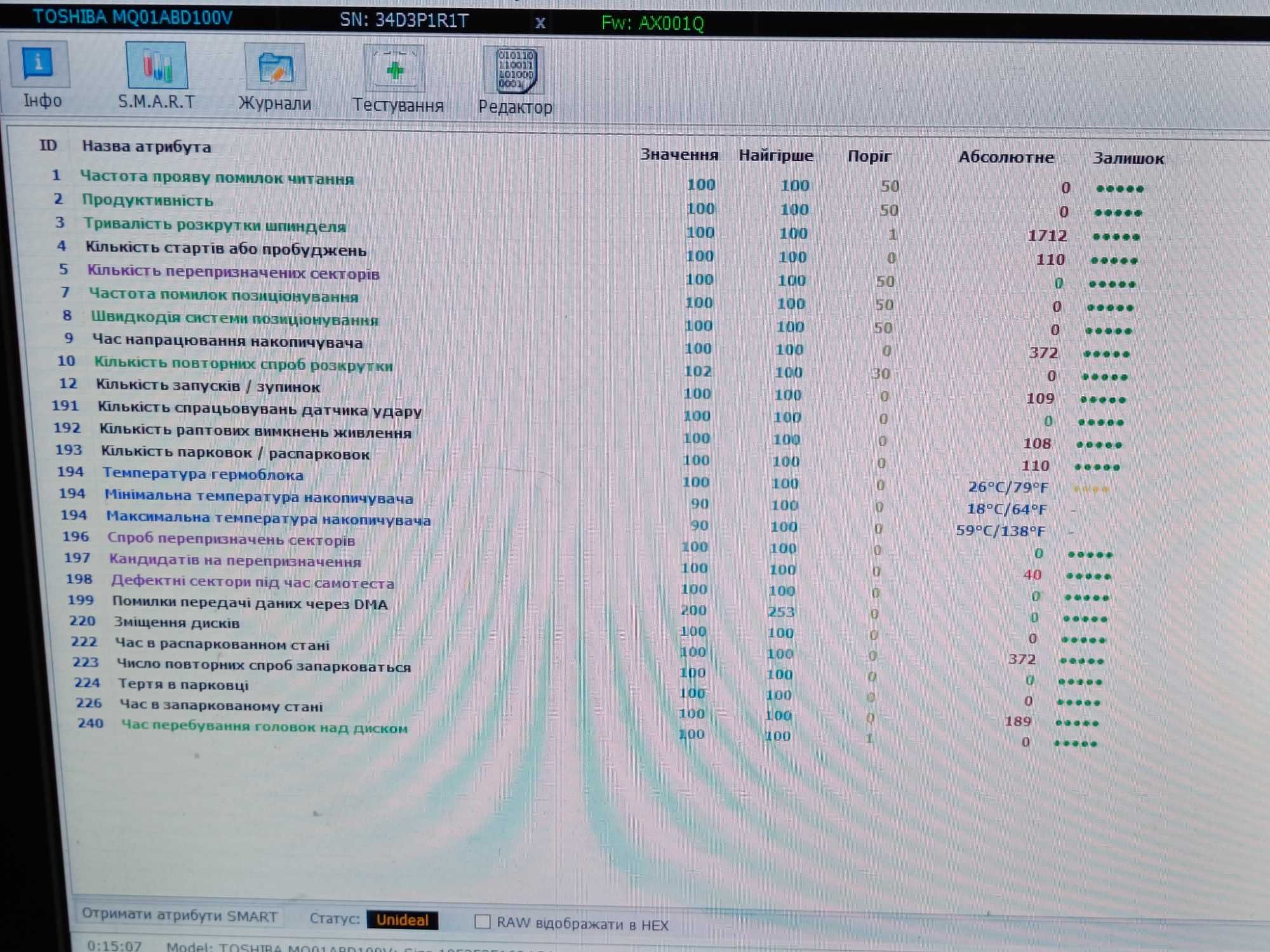Sort by Значення column header
Screen dimensions: 1270x952
(x=679, y=154)
